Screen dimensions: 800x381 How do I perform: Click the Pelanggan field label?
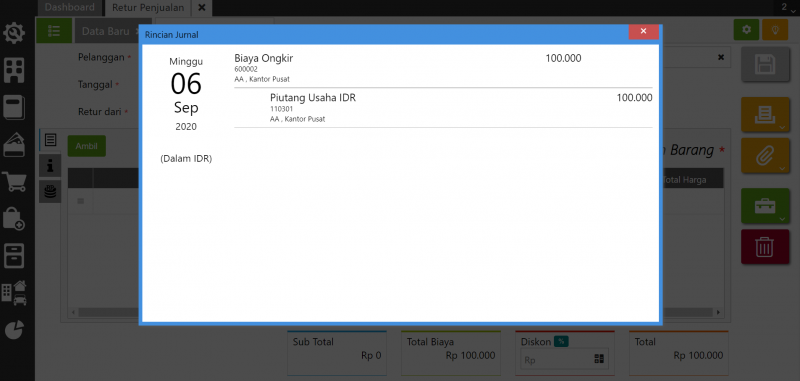tap(101, 57)
